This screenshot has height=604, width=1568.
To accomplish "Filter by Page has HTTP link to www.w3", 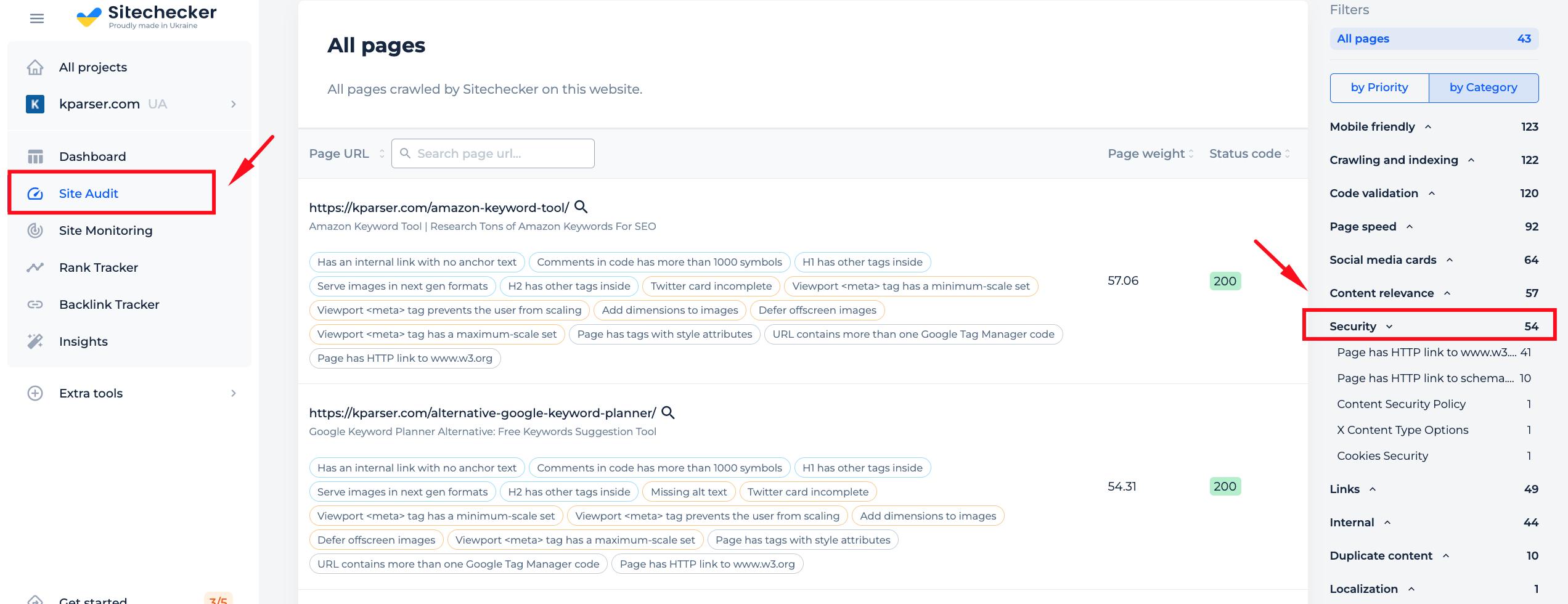I will pos(1434,353).
